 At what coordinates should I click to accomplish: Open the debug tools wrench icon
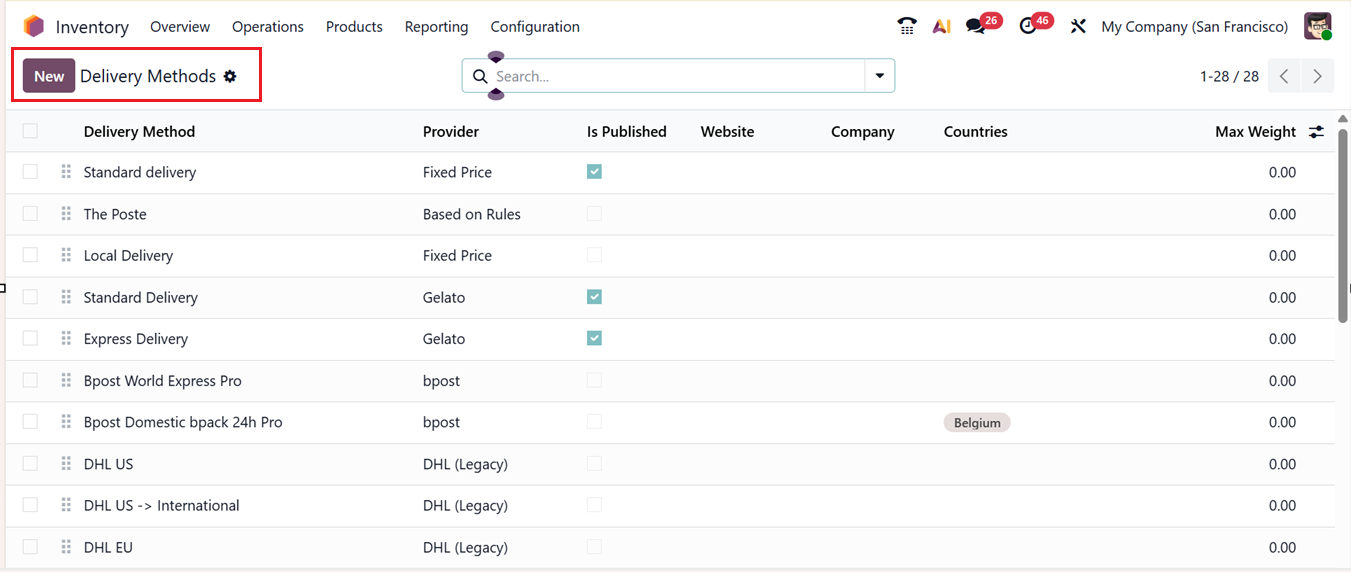(1078, 26)
